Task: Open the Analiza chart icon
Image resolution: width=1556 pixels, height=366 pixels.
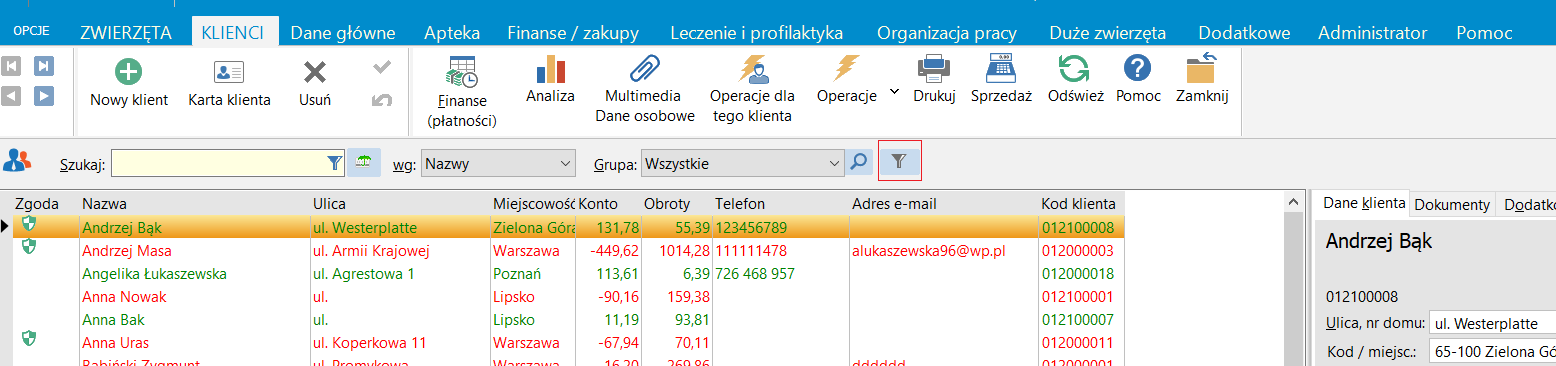Action: [x=550, y=70]
